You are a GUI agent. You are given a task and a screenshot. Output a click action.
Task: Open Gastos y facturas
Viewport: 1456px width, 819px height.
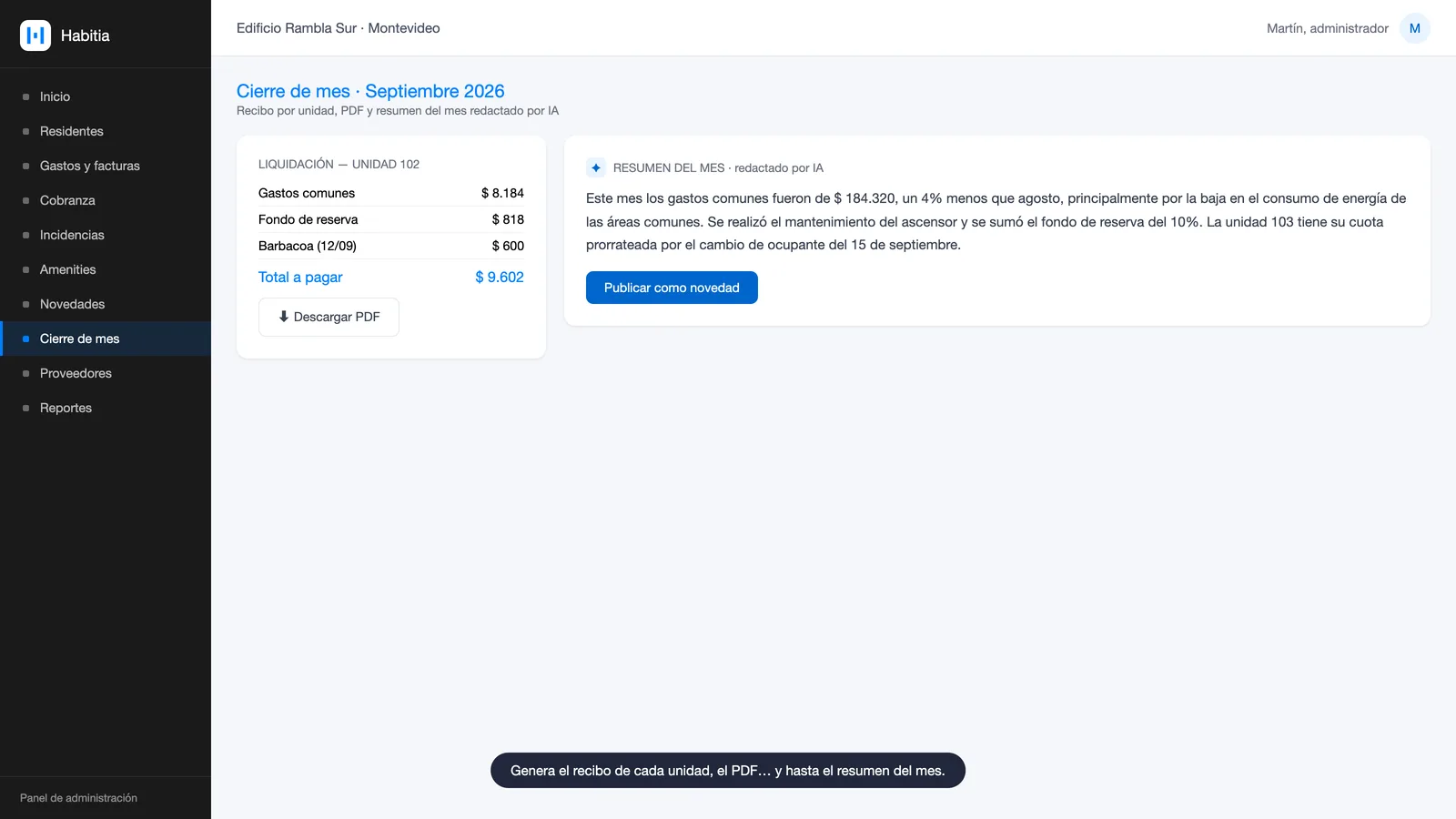106,166
